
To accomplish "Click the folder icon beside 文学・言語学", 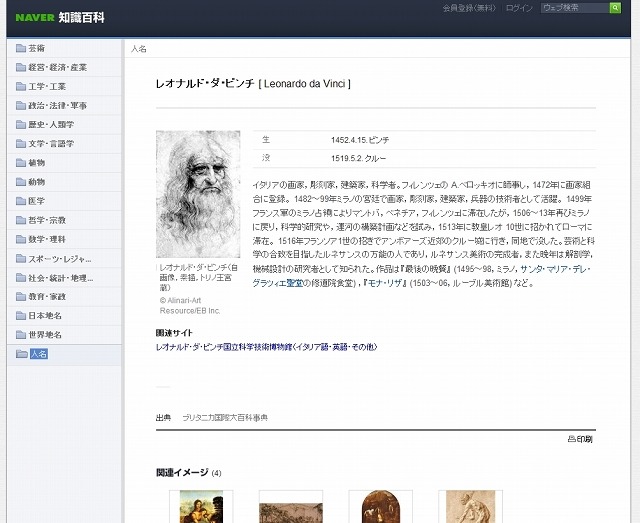I will 21,144.
